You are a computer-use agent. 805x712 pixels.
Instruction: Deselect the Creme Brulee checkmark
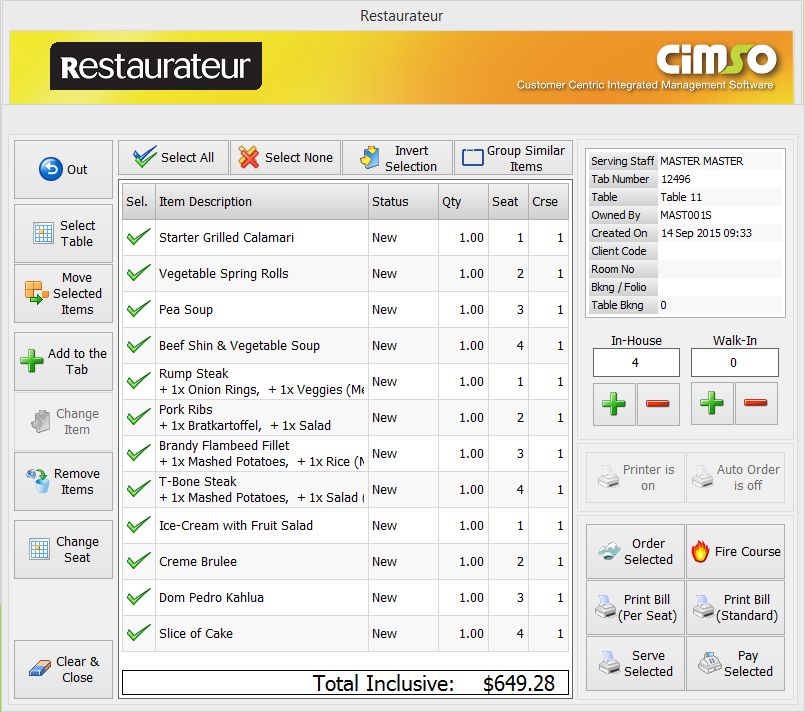coord(139,561)
